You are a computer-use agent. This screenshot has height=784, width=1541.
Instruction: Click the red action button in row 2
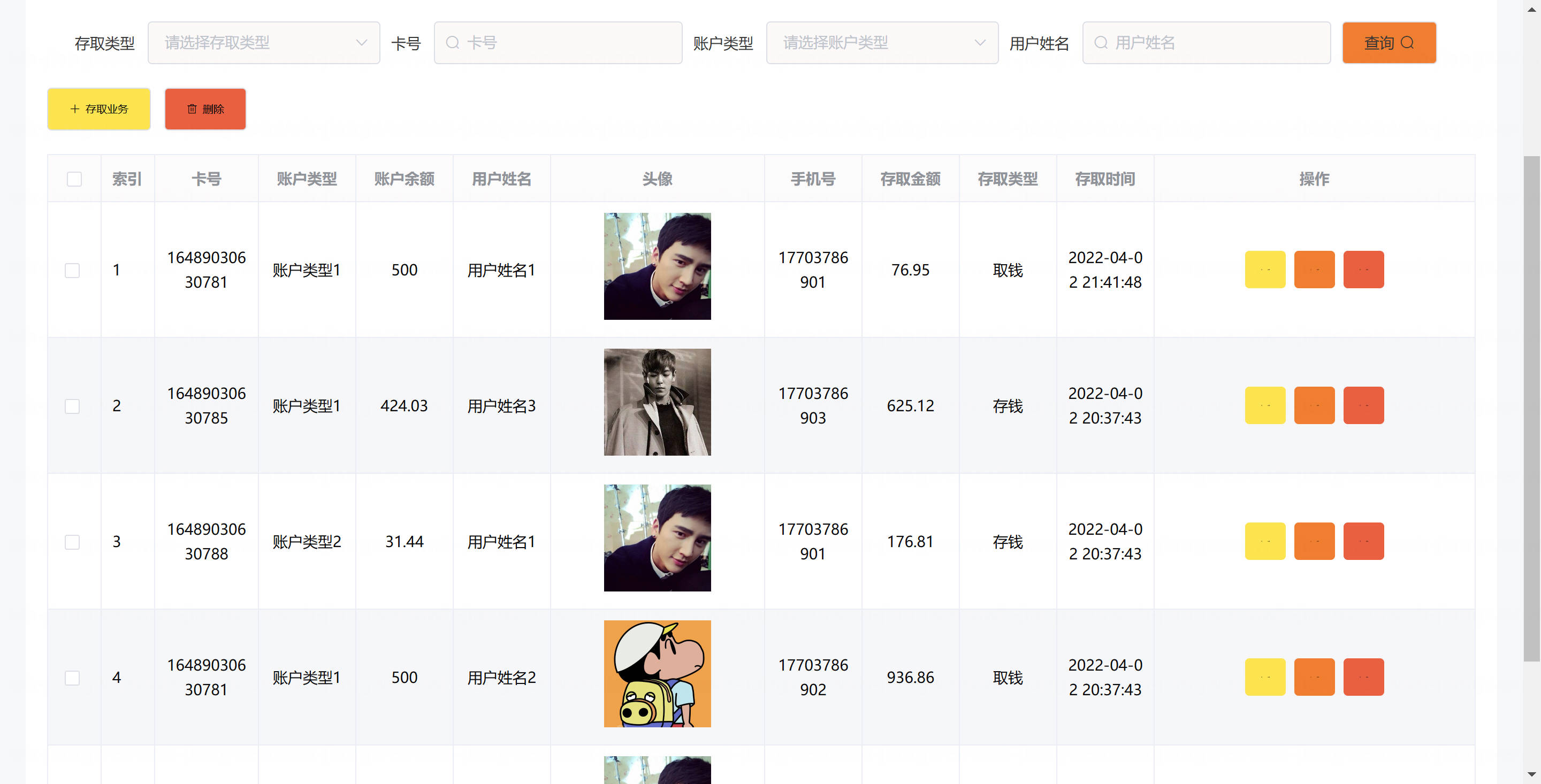point(1363,405)
